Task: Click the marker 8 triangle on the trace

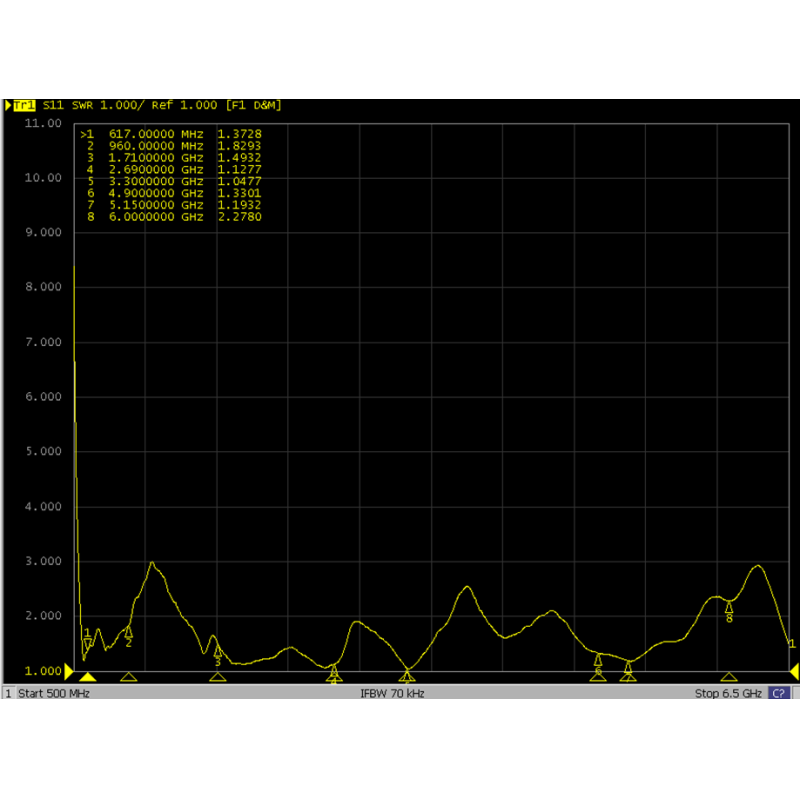Action: pos(729,607)
